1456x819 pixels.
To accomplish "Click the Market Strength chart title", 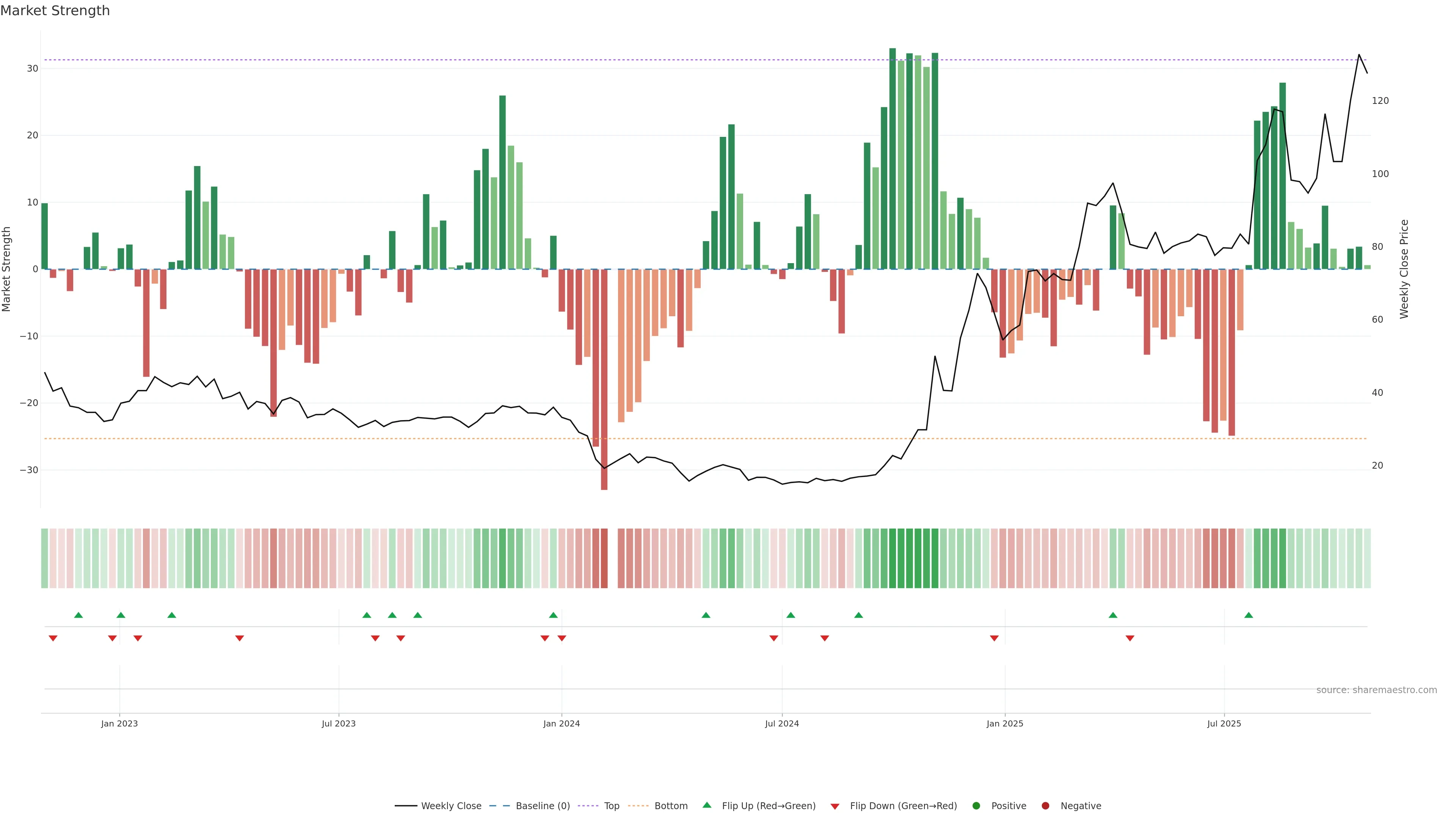I will [55, 11].
